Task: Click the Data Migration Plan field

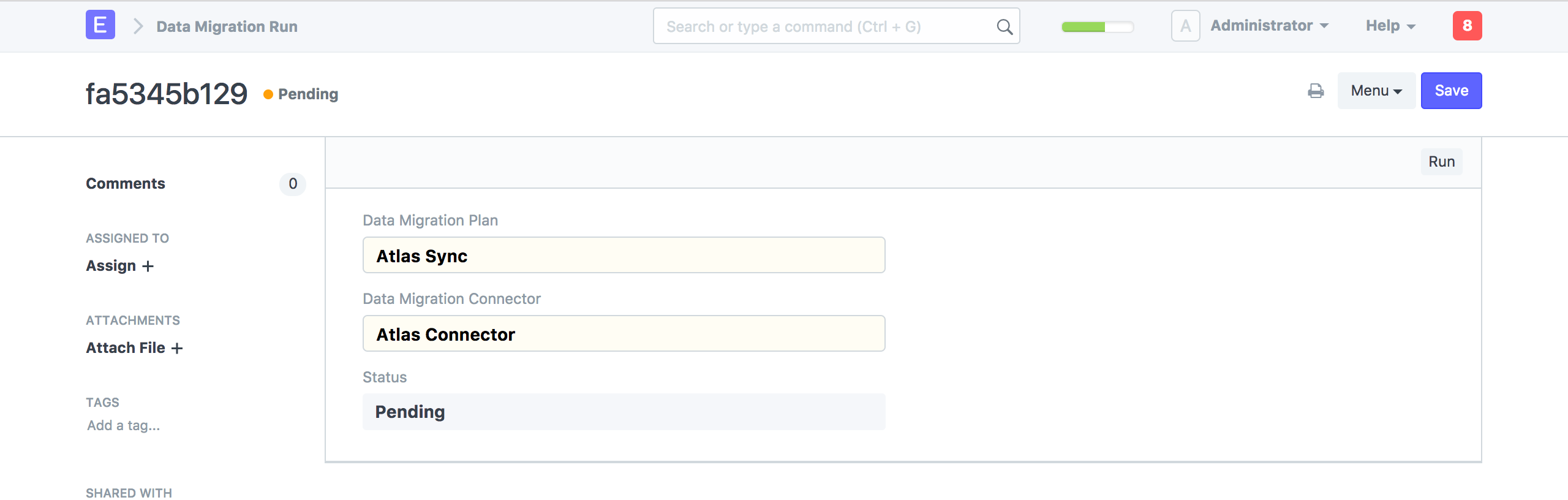Action: click(624, 256)
